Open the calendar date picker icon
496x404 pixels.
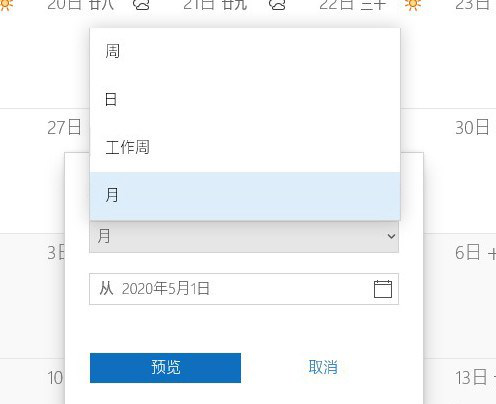click(x=383, y=289)
